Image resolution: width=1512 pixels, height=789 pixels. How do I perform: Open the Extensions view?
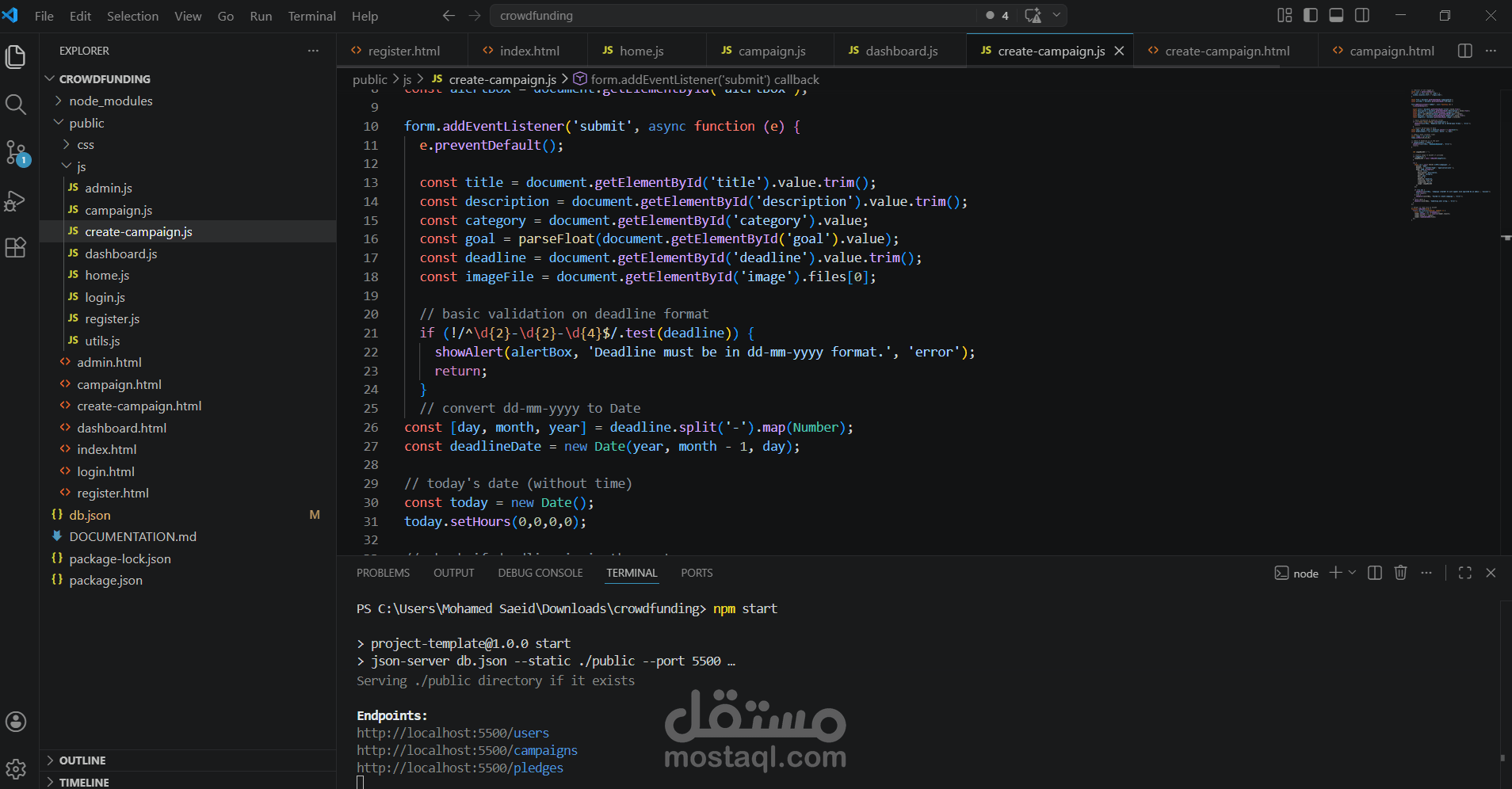click(16, 248)
